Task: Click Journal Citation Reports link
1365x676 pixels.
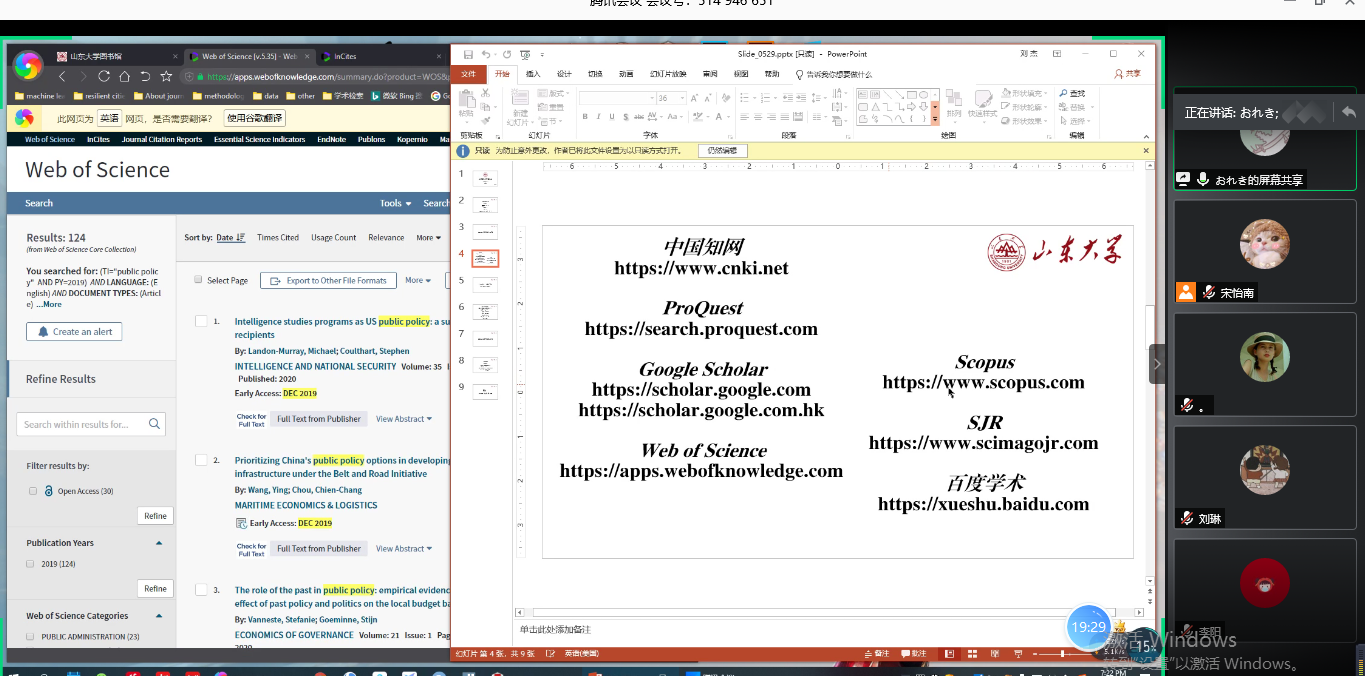Action: click(x=162, y=140)
